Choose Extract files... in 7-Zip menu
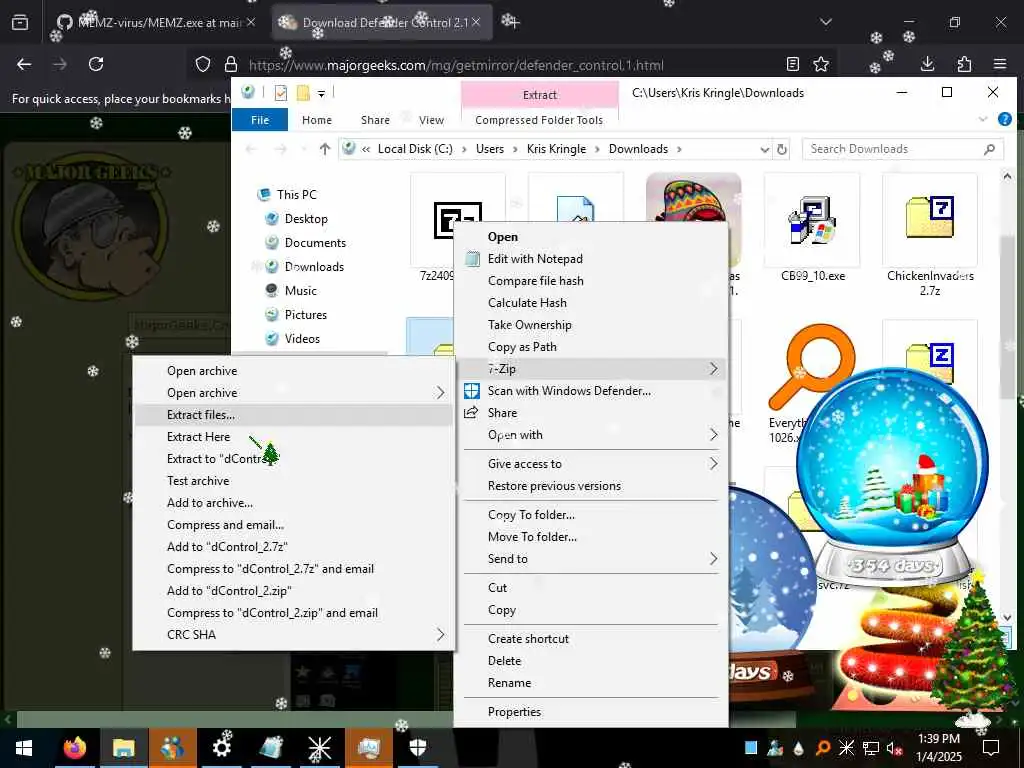The width and height of the screenshot is (1024, 768). (x=293, y=415)
